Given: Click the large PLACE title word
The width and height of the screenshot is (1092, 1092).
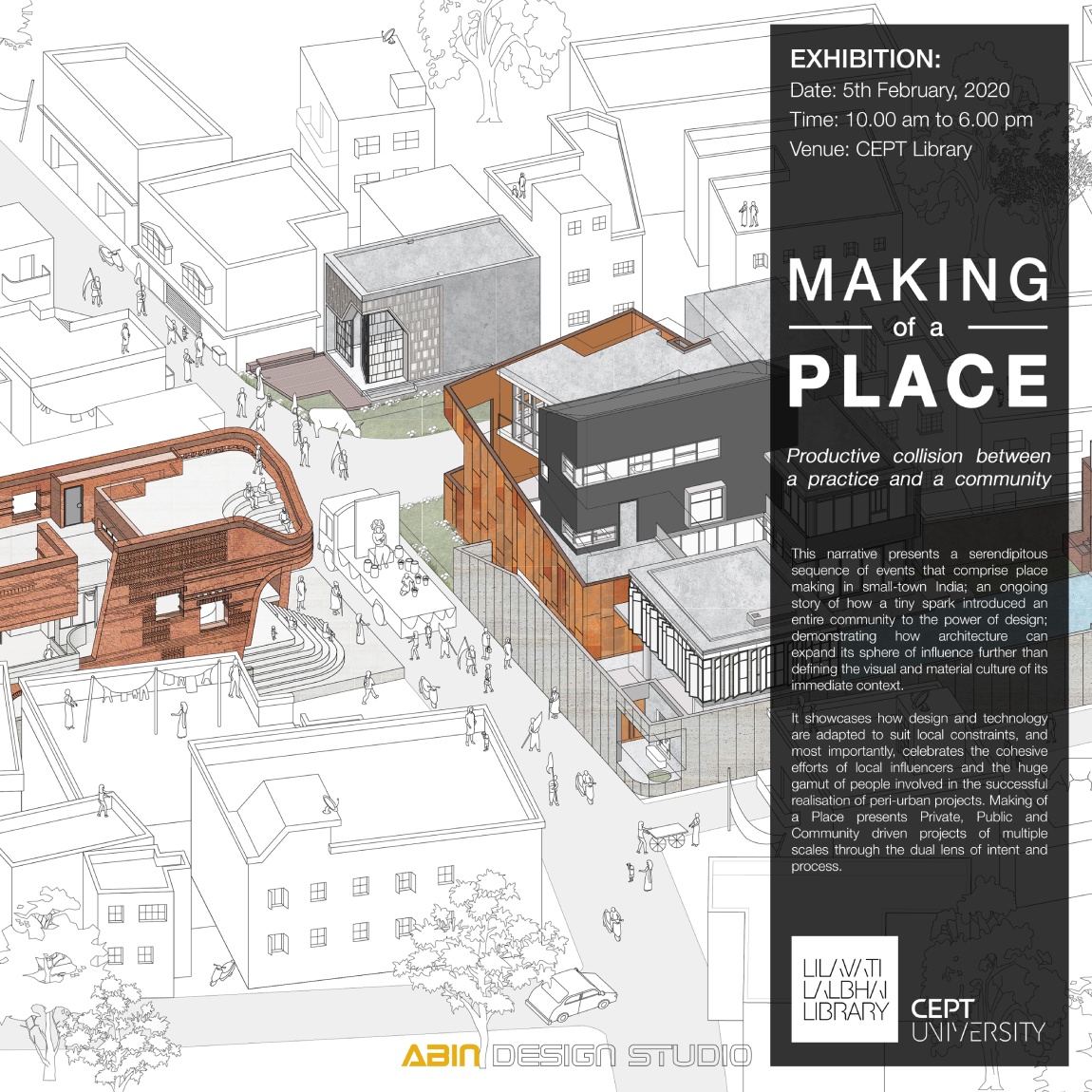Looking at the screenshot, I should click(918, 381).
